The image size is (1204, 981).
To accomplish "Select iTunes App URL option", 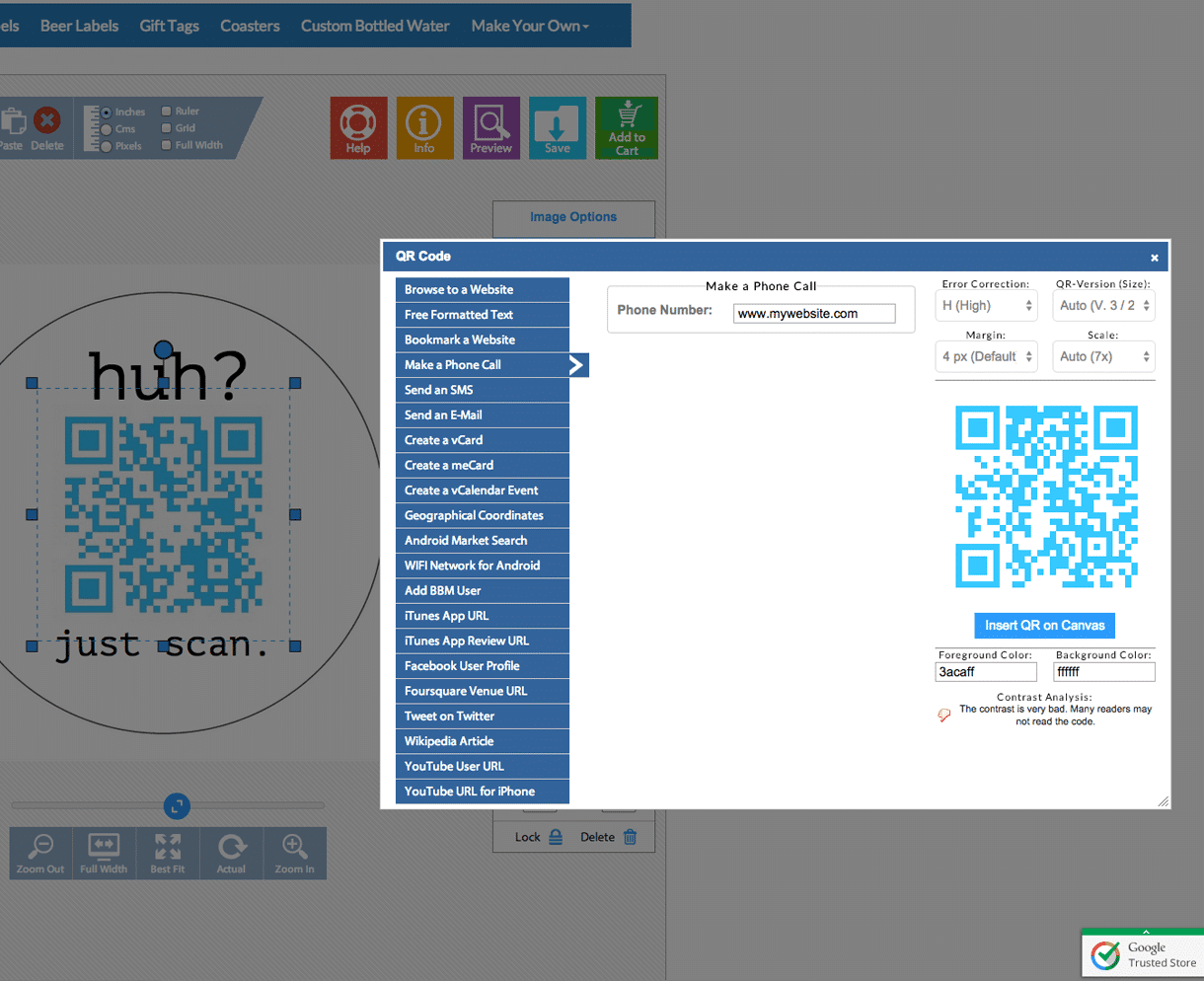I will click(483, 616).
